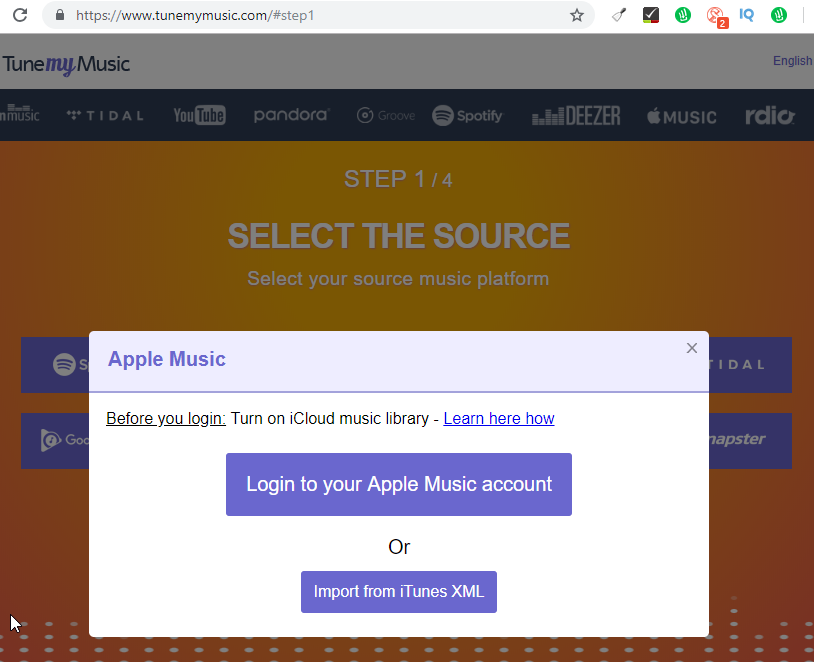
Task: Click the Pandora logo in banner
Action: [x=292, y=115]
